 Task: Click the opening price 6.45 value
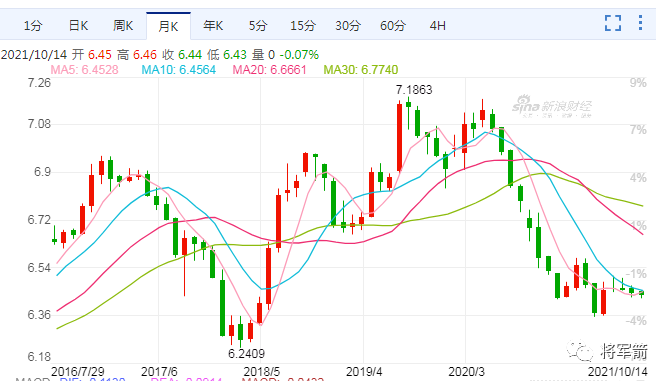coord(99,55)
